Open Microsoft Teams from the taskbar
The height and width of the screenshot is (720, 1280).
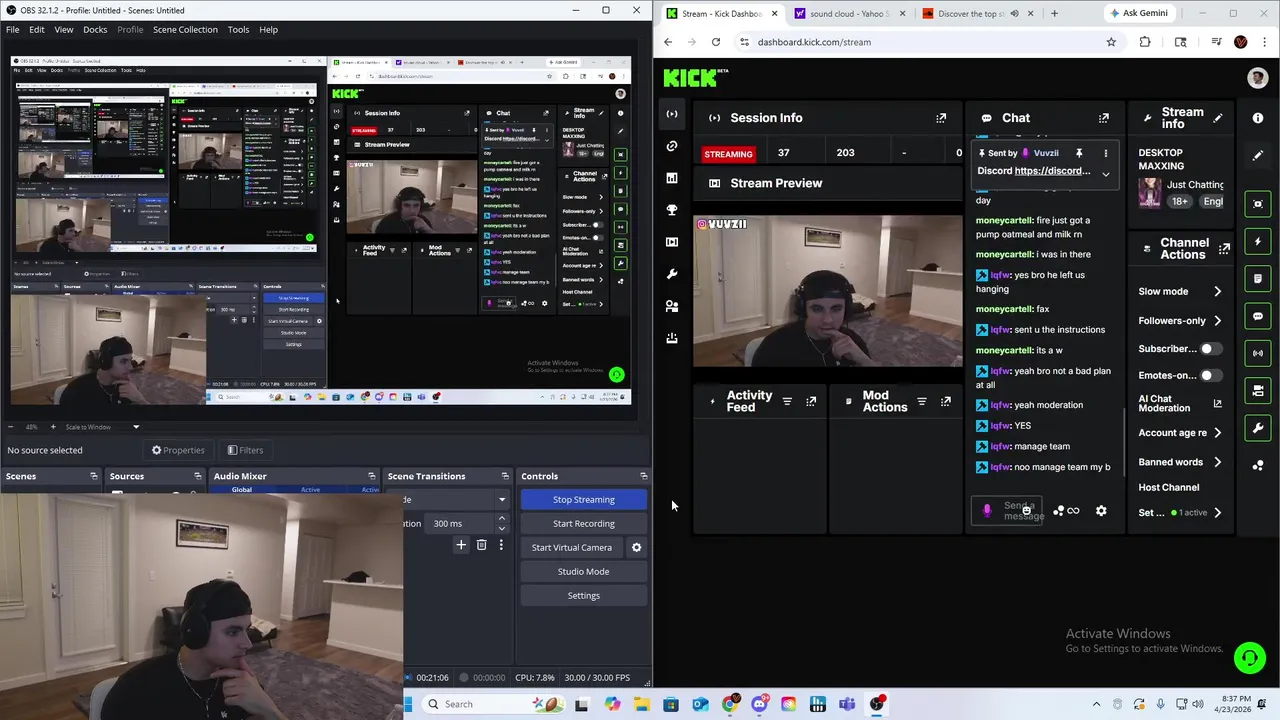click(847, 704)
